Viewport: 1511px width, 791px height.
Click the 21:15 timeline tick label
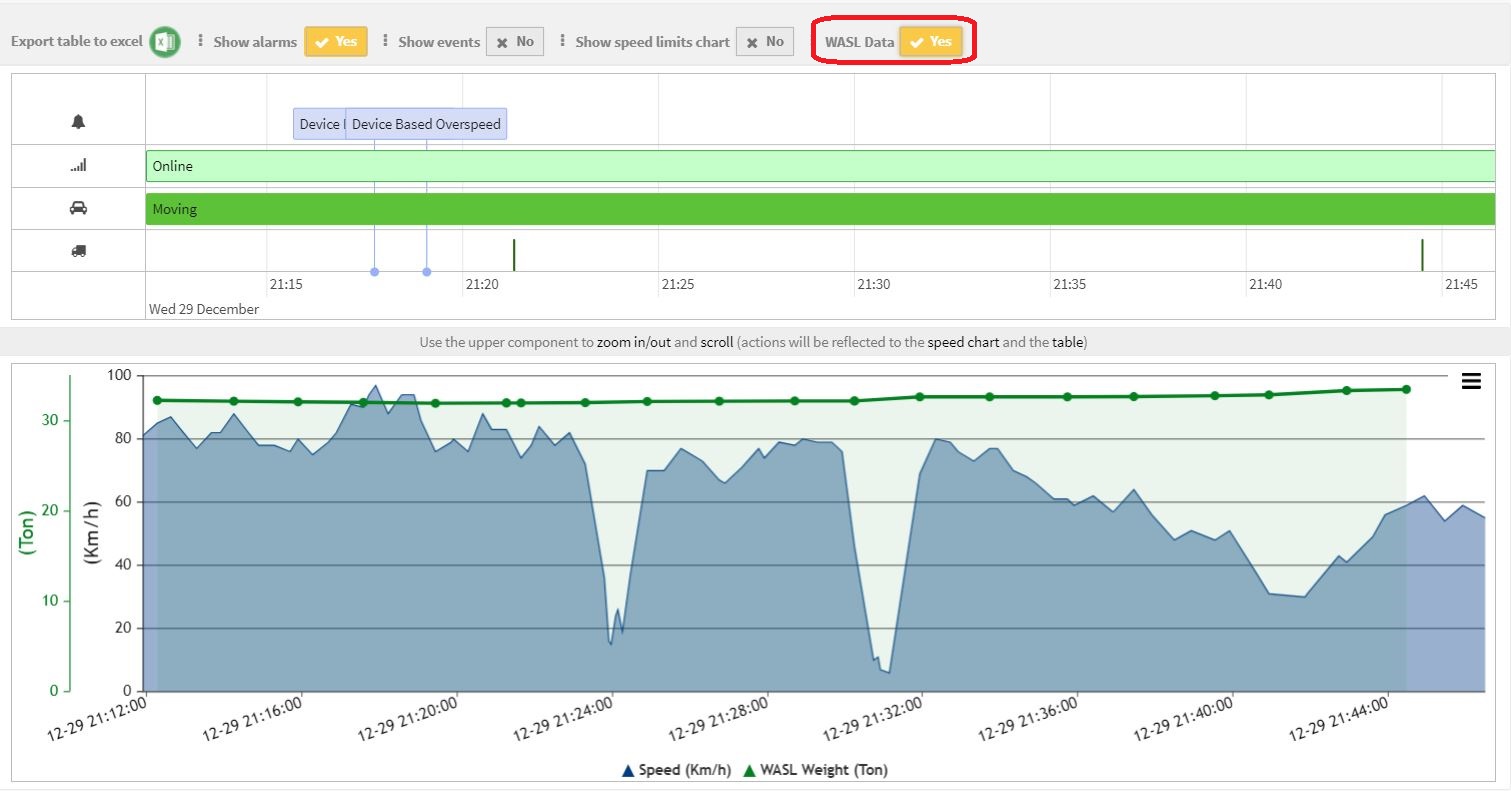(286, 285)
